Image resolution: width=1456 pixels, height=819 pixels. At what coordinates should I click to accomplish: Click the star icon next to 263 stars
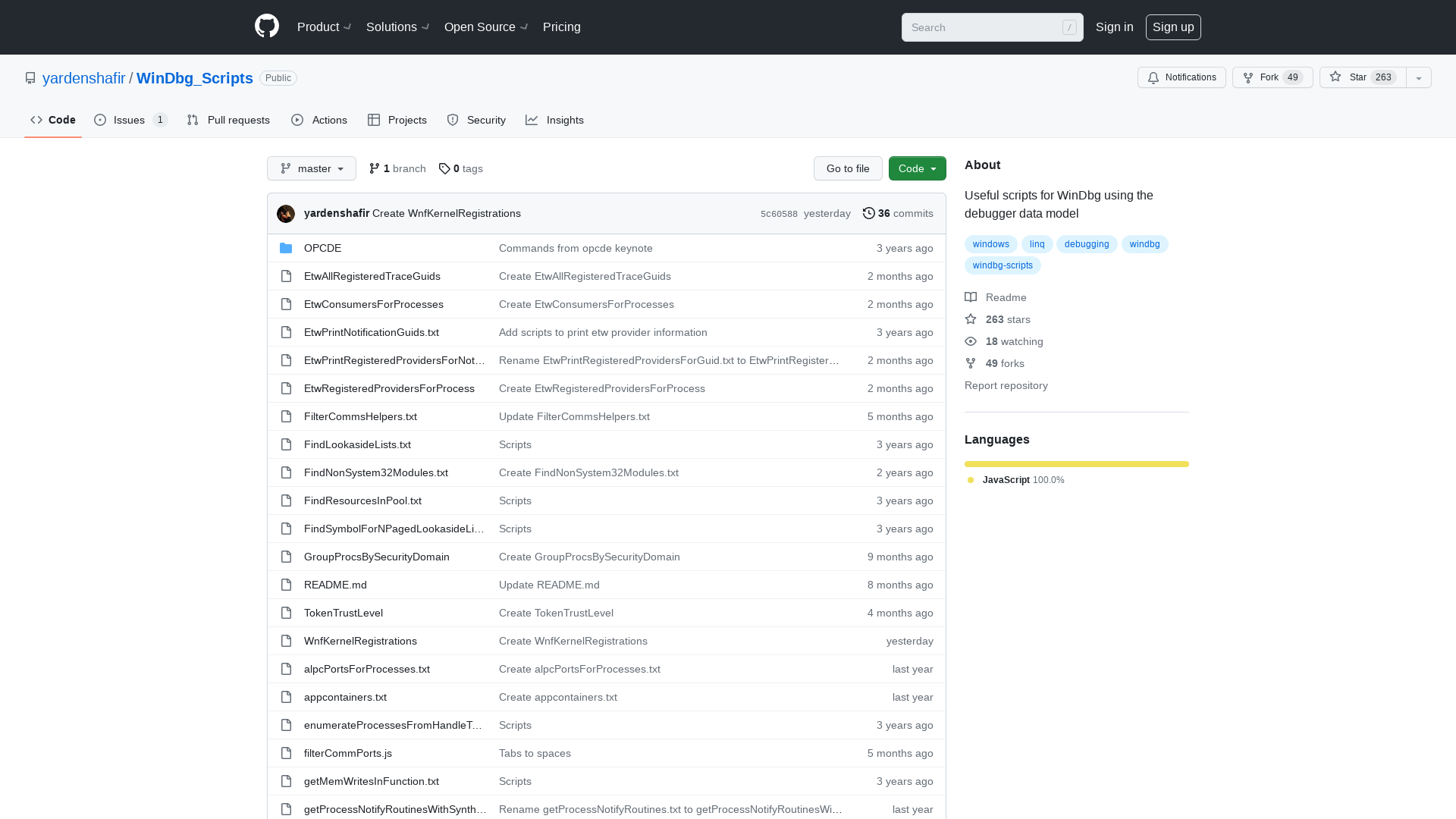click(x=971, y=319)
